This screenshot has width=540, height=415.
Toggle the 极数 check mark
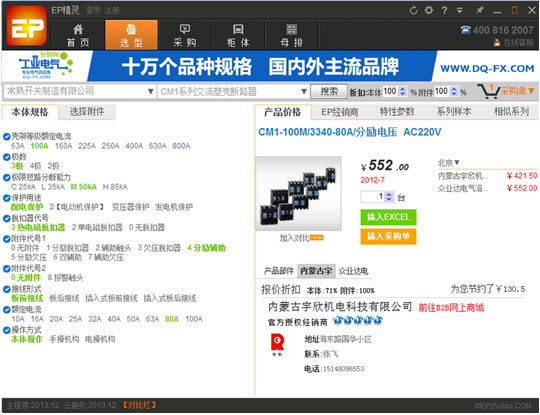[6, 157]
